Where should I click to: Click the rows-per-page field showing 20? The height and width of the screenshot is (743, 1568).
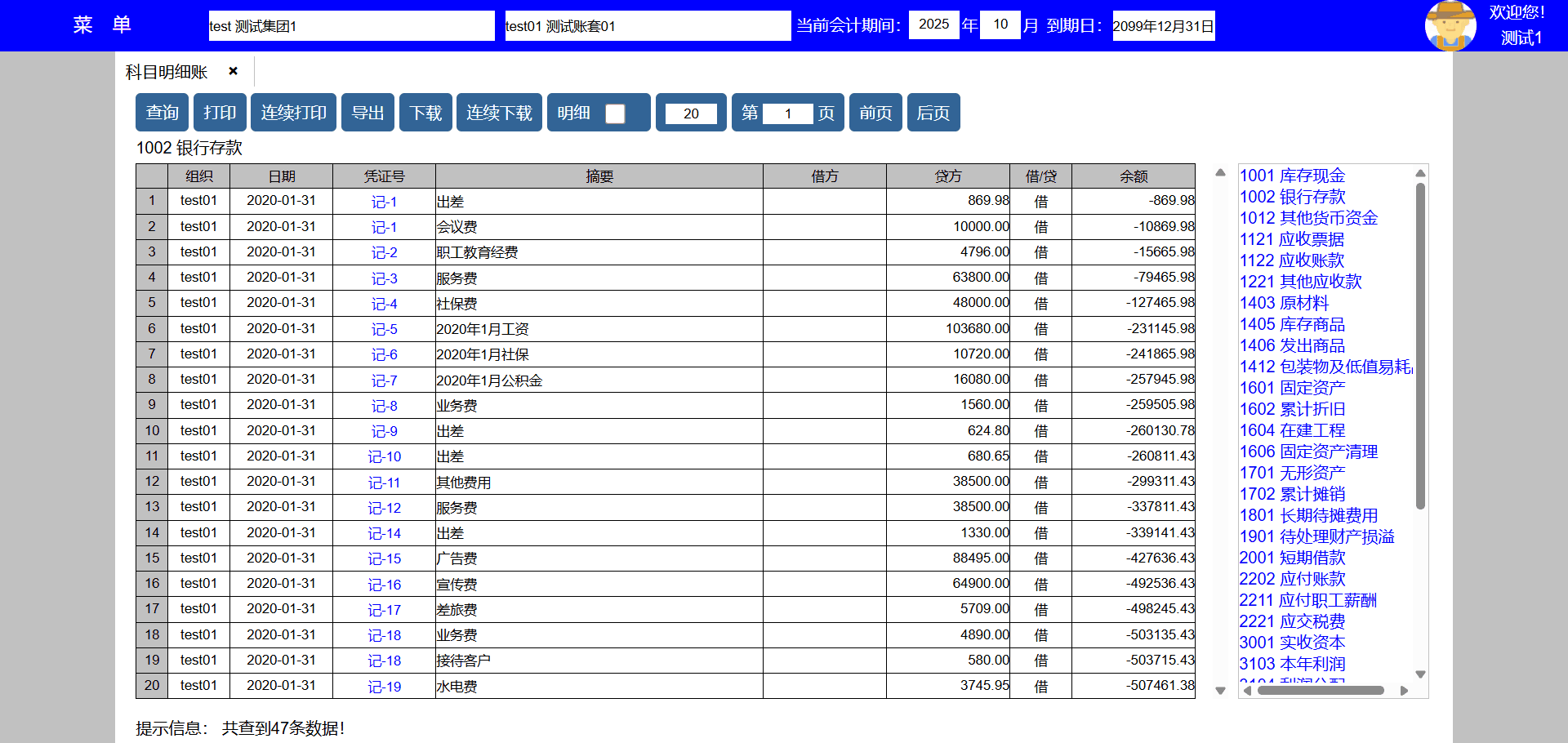point(691,113)
